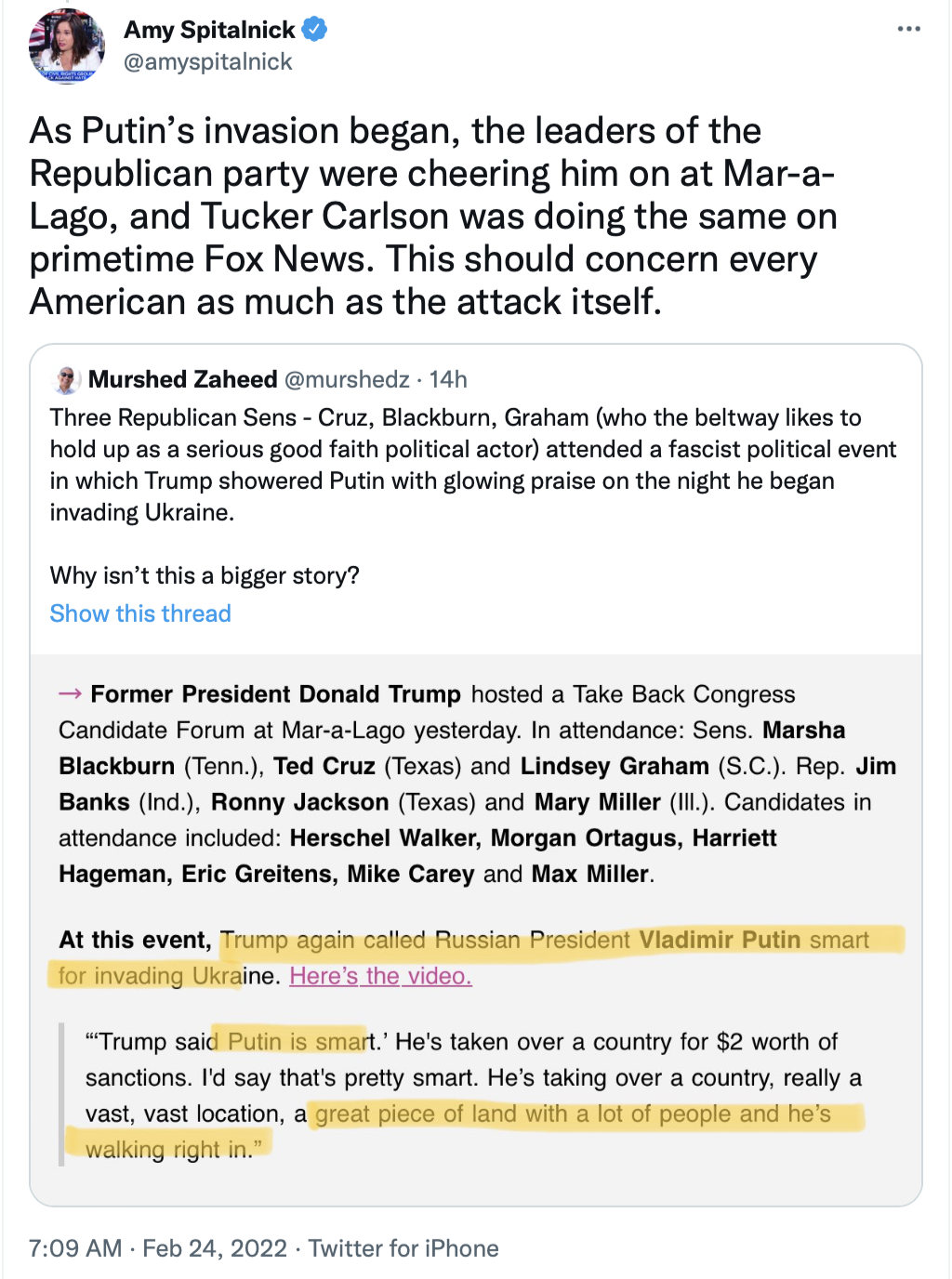Click highlighted "Vladimir Putin" in the newsletter image

tap(720, 940)
